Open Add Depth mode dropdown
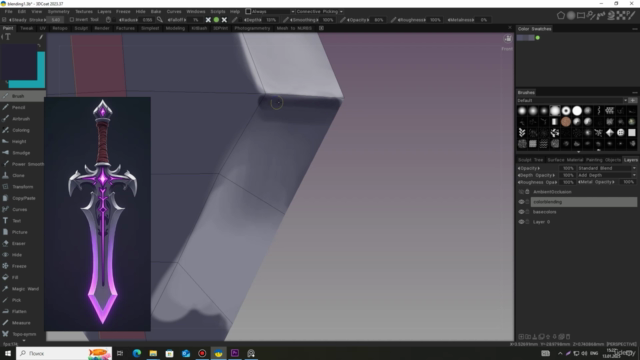Viewport: 640px width, 360px height. click(x=607, y=175)
